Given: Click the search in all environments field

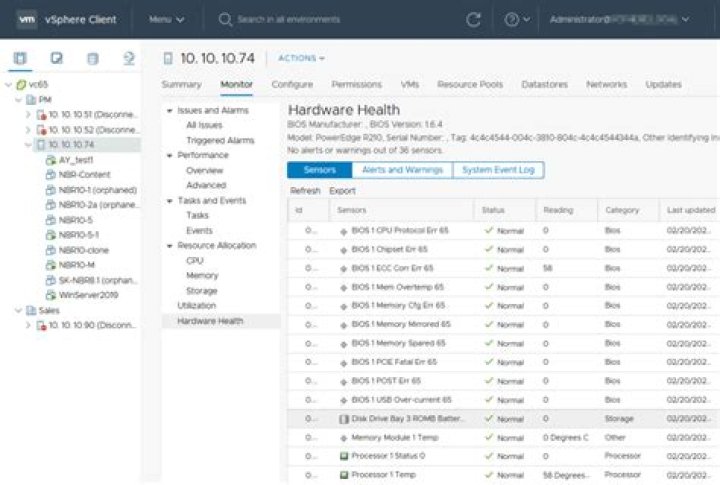Looking at the screenshot, I should point(288,19).
